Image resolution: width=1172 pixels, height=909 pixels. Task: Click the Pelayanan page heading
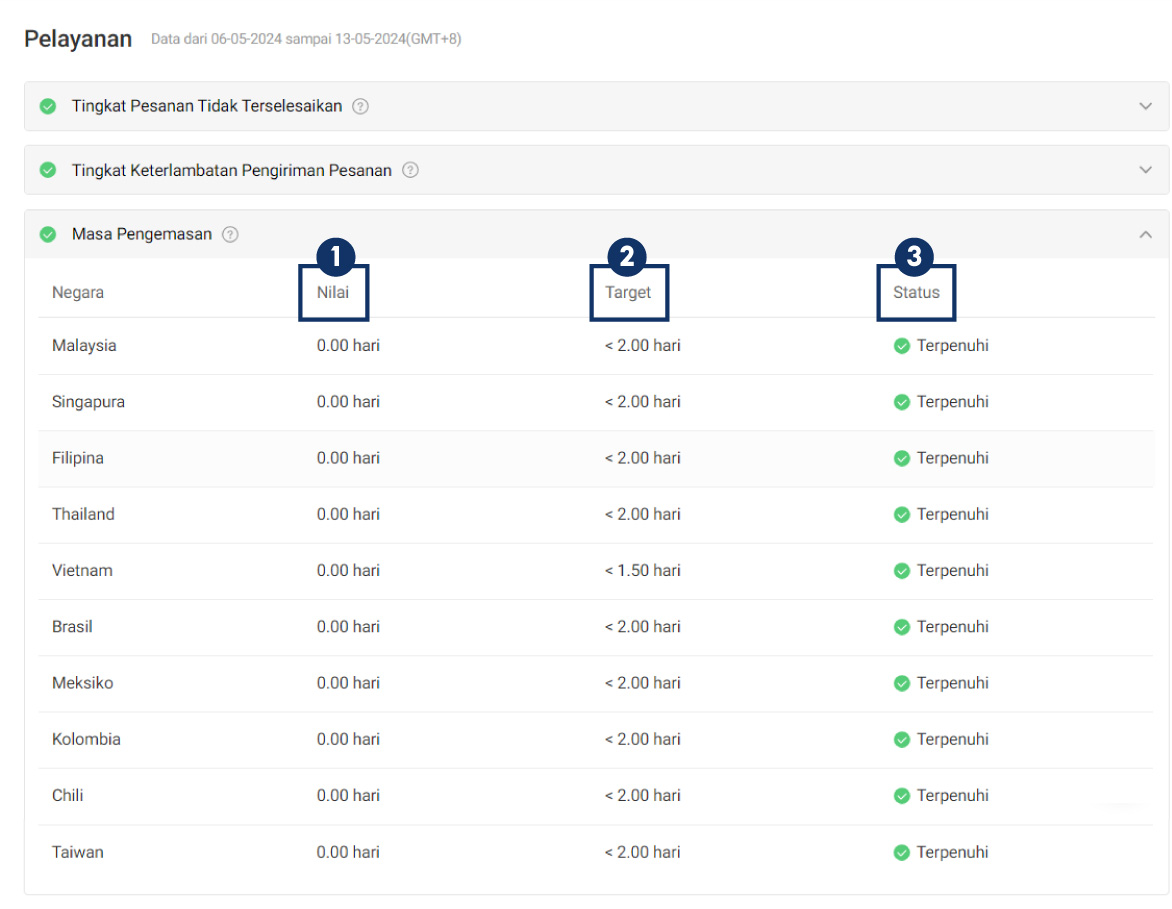(78, 39)
